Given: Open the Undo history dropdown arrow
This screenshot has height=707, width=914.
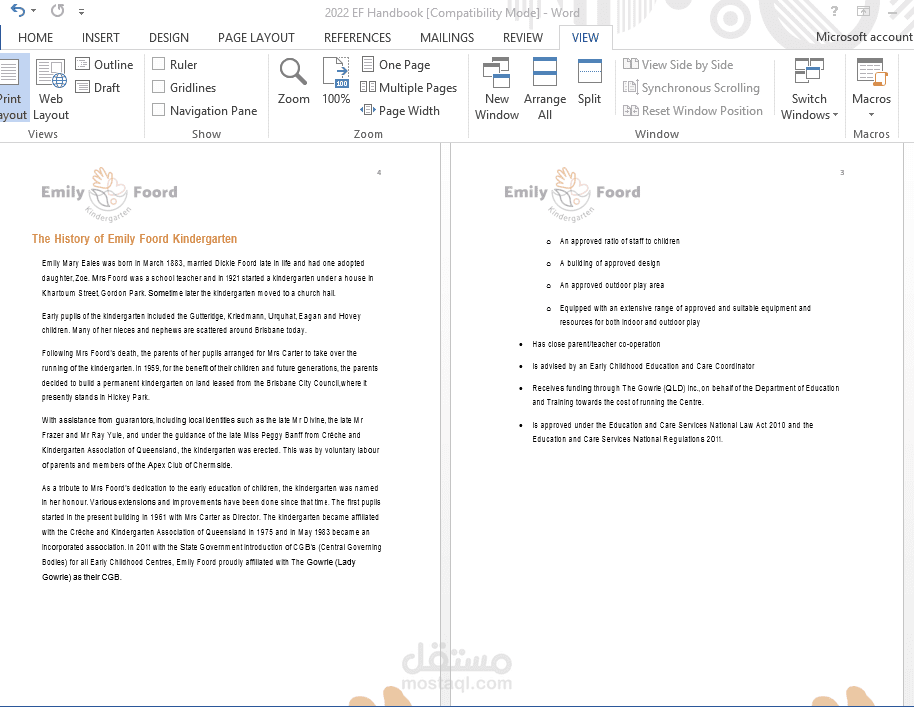Looking at the screenshot, I should tap(33, 11).
